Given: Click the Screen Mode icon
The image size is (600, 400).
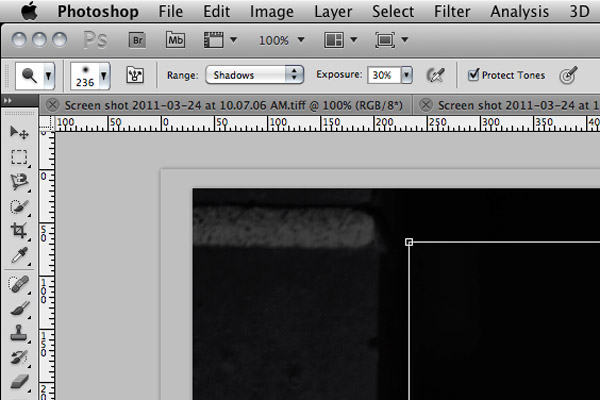Looking at the screenshot, I should 385,40.
